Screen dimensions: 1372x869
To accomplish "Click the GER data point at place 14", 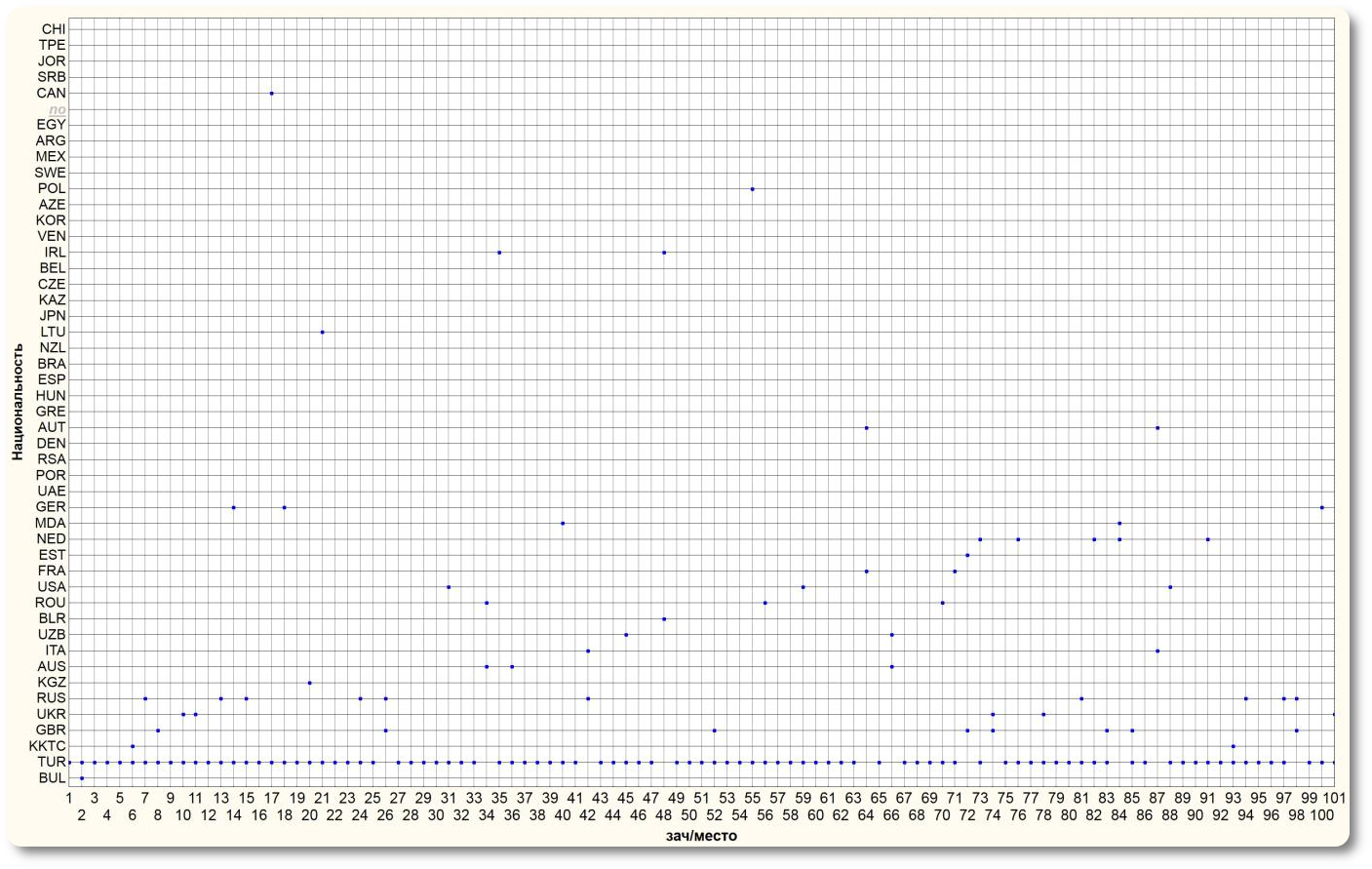I will (x=233, y=507).
